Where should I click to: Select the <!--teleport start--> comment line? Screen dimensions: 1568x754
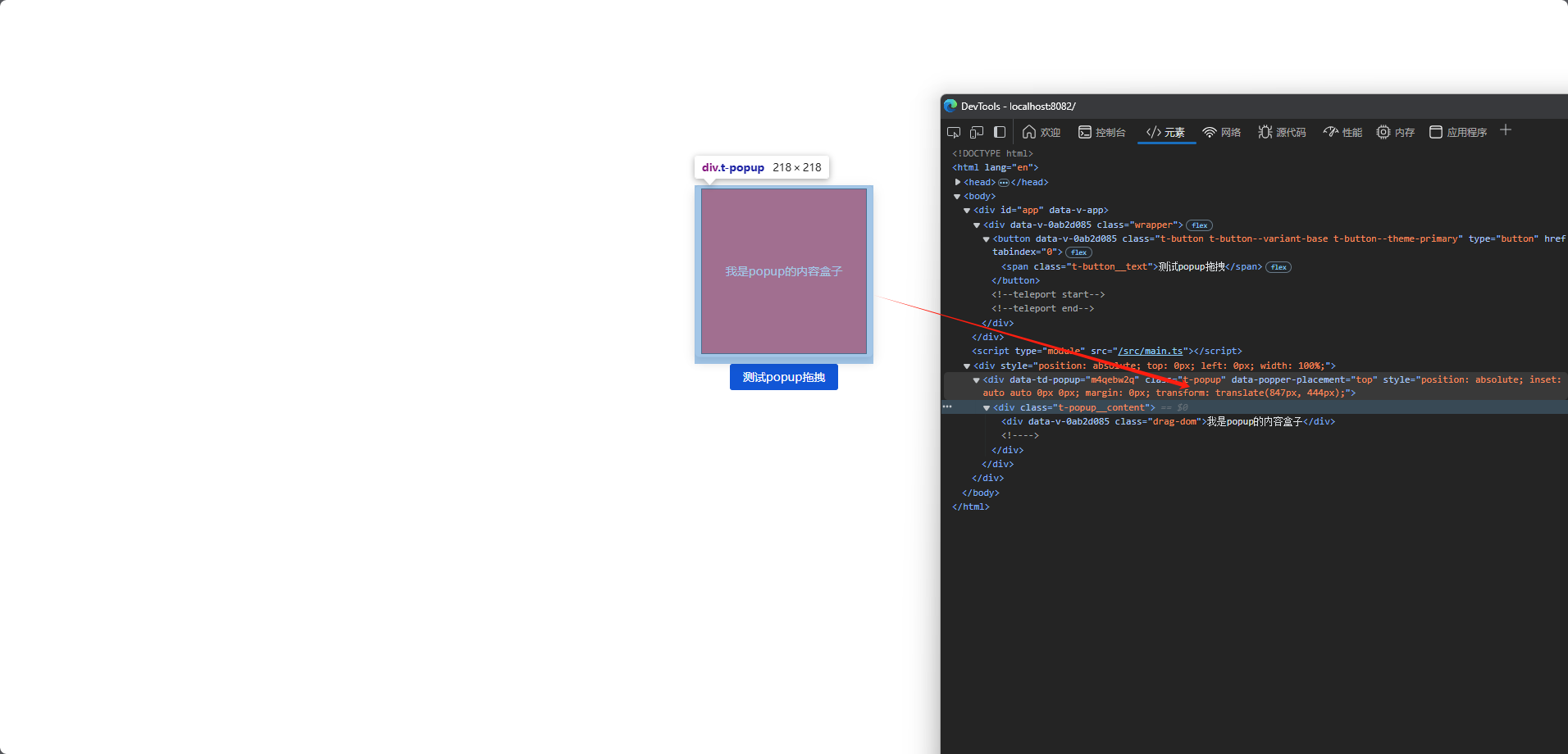[x=1048, y=294]
